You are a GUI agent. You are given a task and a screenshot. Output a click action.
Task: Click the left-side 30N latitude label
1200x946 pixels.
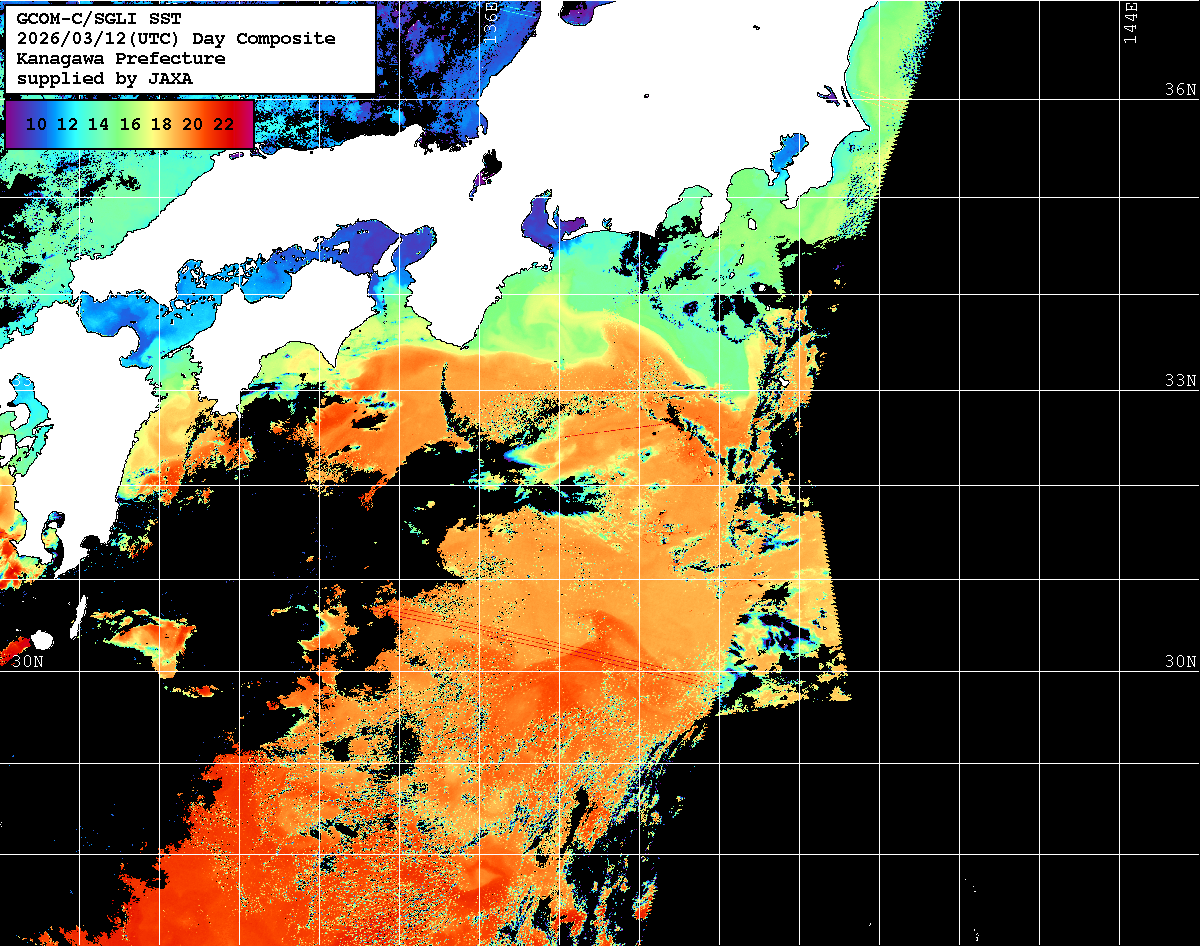coord(28,661)
